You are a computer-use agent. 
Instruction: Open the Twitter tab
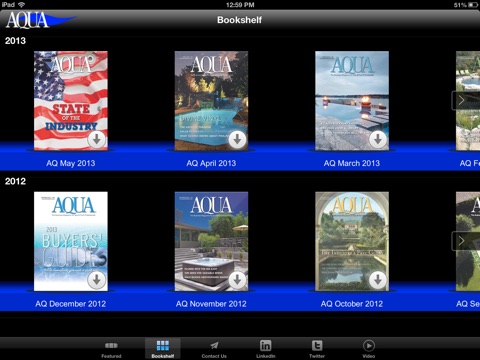click(x=317, y=349)
